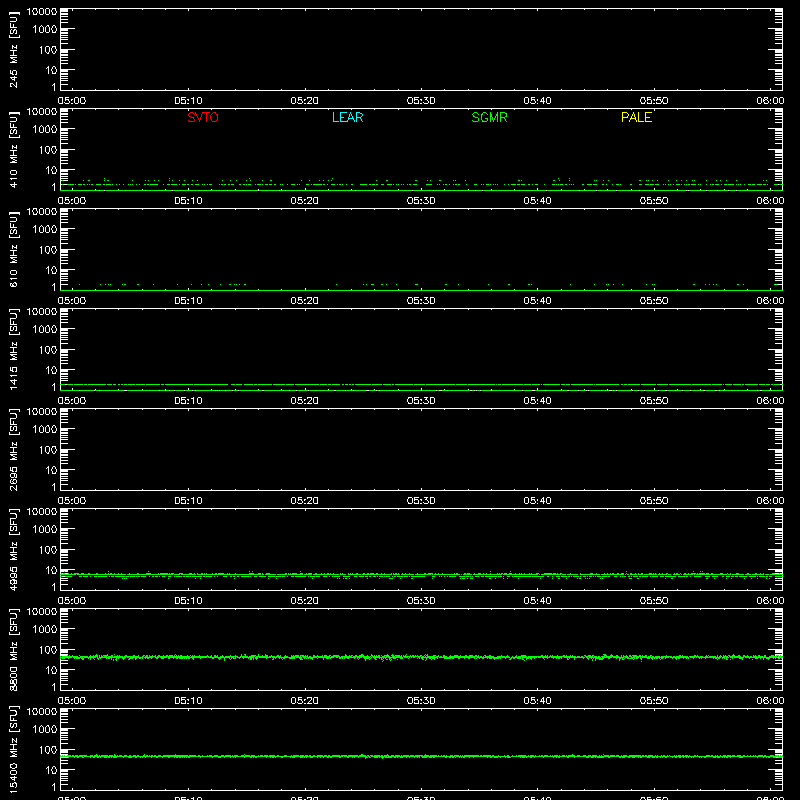Click the 8800 MHz [SFU] axis title
The width and height of the screenshot is (800, 800).
pyautogui.click(x=13, y=650)
